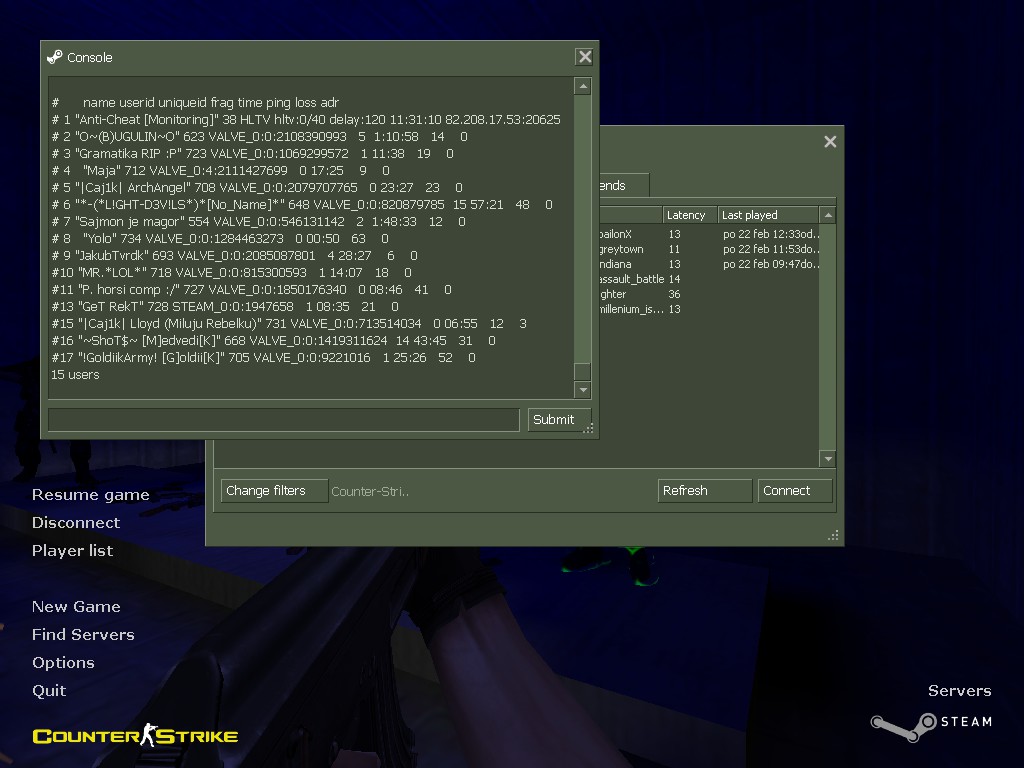Select server row ending in 'ghter'

709,294
